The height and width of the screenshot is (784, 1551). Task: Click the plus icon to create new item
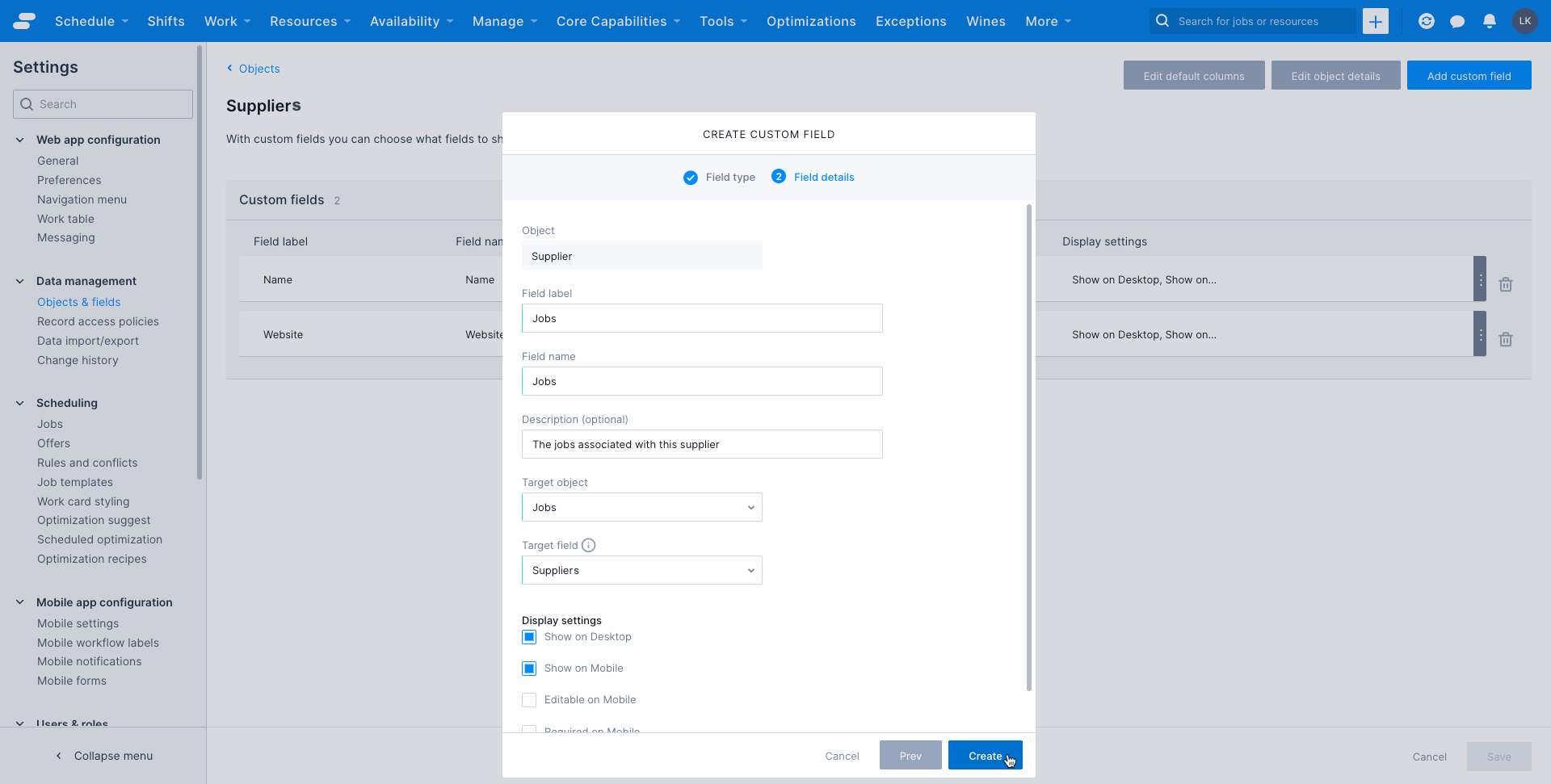[x=1375, y=21]
